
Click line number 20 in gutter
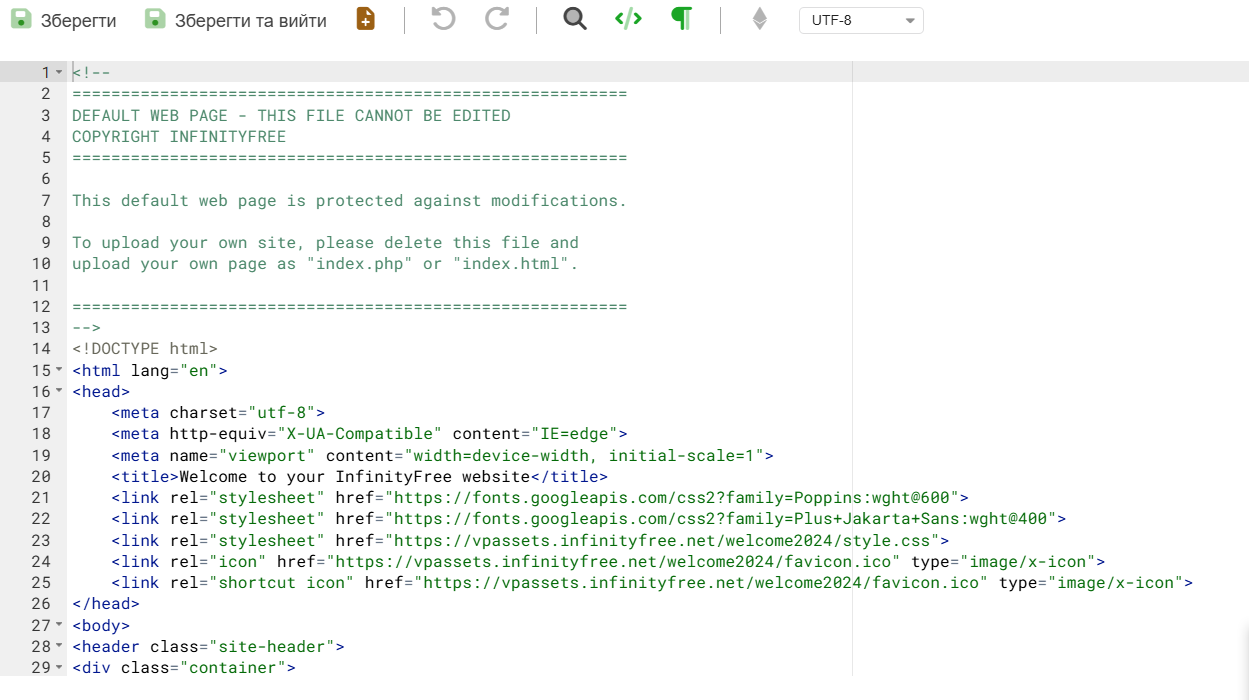[41, 477]
